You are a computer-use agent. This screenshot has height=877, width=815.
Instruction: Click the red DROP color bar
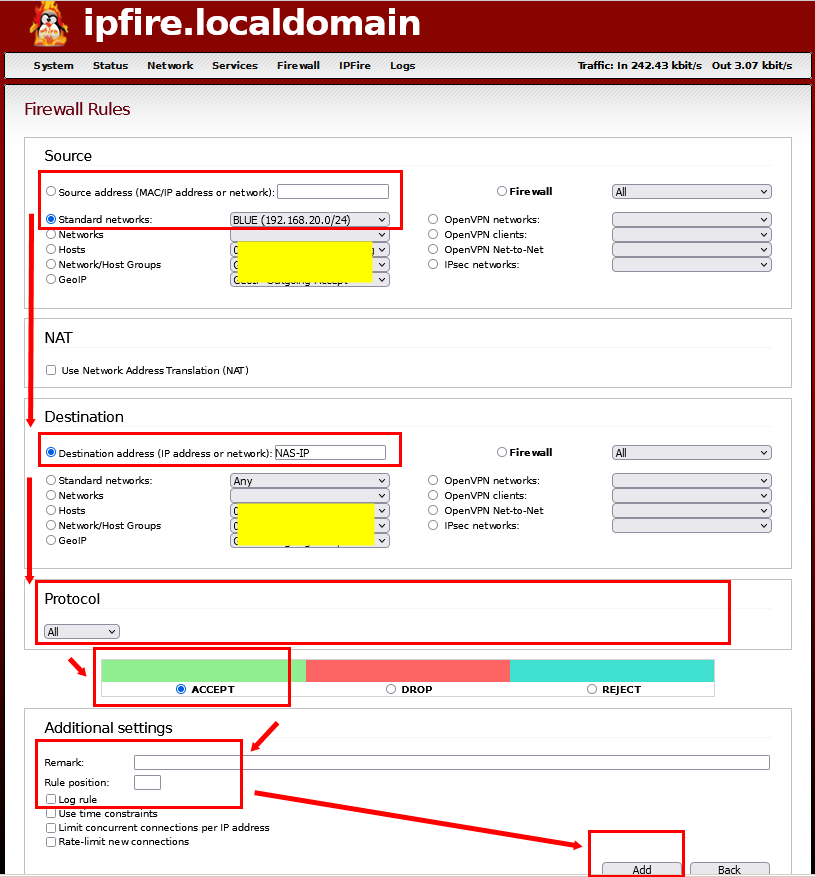pyautogui.click(x=408, y=671)
